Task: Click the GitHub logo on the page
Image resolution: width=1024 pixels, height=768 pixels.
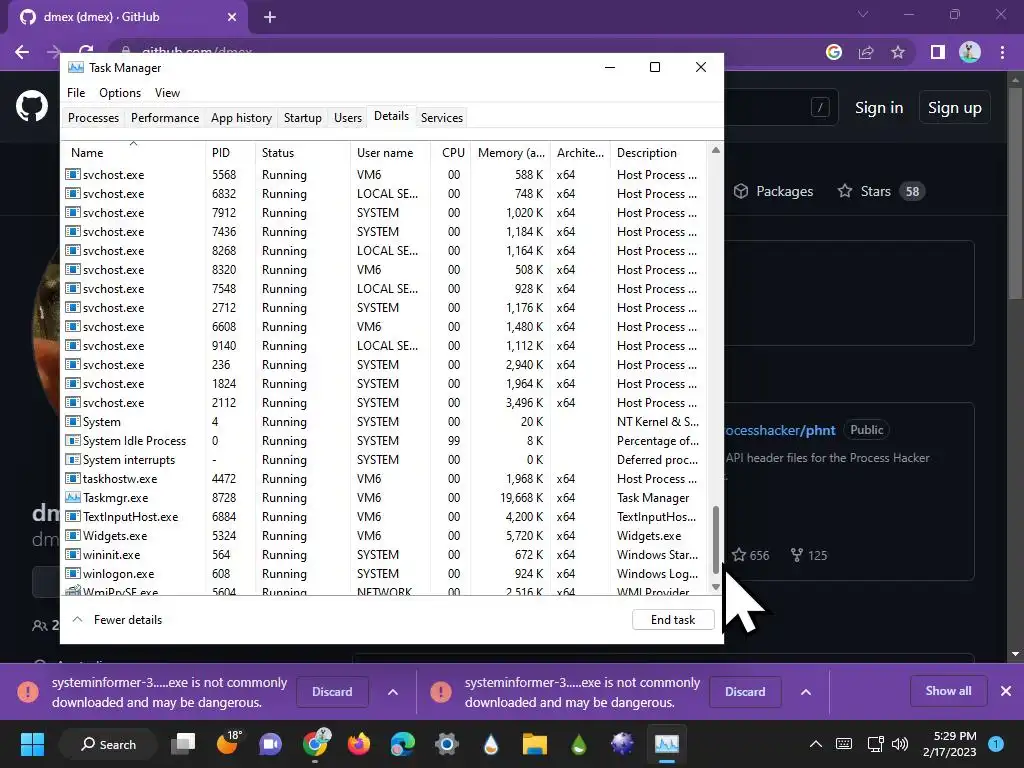Action: [32, 106]
